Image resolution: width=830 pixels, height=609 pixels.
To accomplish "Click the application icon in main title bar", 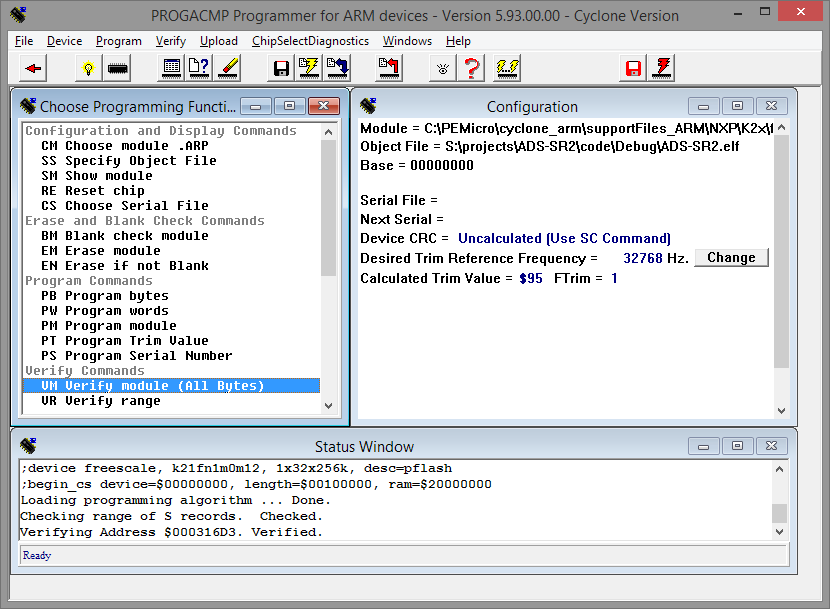I will [x=19, y=15].
